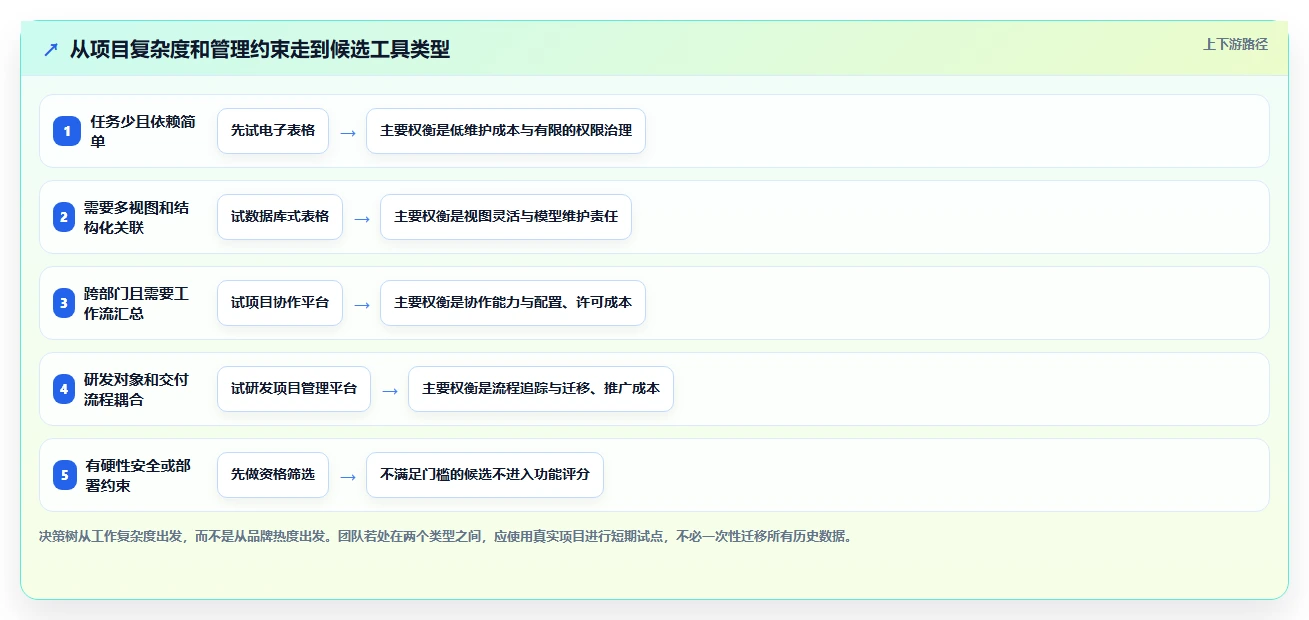The width and height of the screenshot is (1309, 620).
Task: Click the 不满足门槛的候选不进入功能评分 box
Action: click(485, 475)
